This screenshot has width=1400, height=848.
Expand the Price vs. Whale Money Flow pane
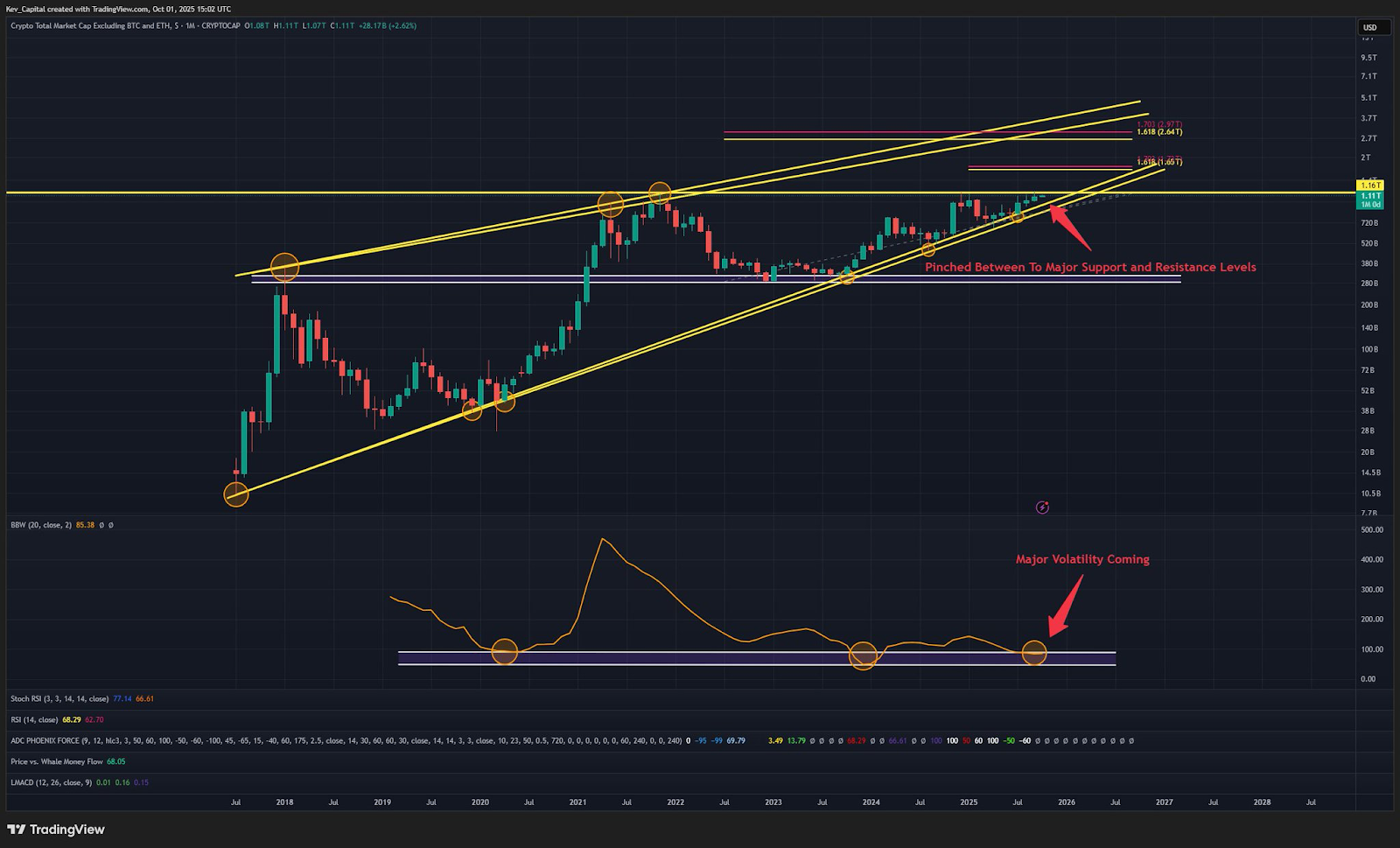coord(57,761)
